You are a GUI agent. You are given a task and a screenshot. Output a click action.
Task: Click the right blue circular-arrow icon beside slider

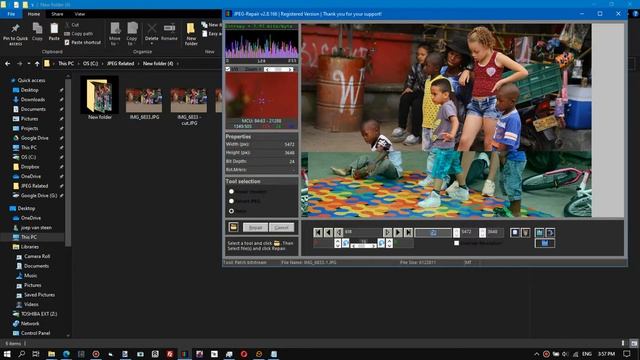pos(381,243)
